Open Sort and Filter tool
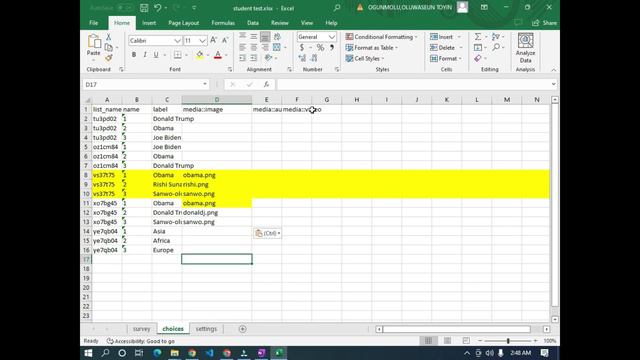 coord(496,37)
